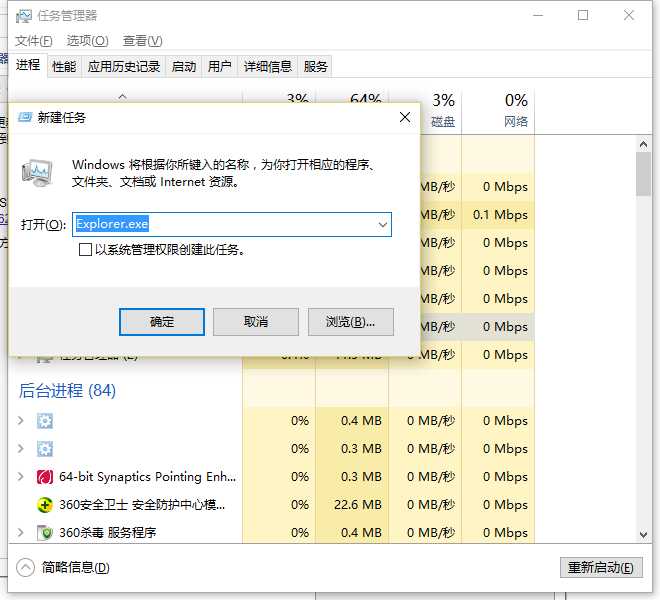Minimize the Task Manager window
The width and height of the screenshot is (660, 600).
[538, 16]
